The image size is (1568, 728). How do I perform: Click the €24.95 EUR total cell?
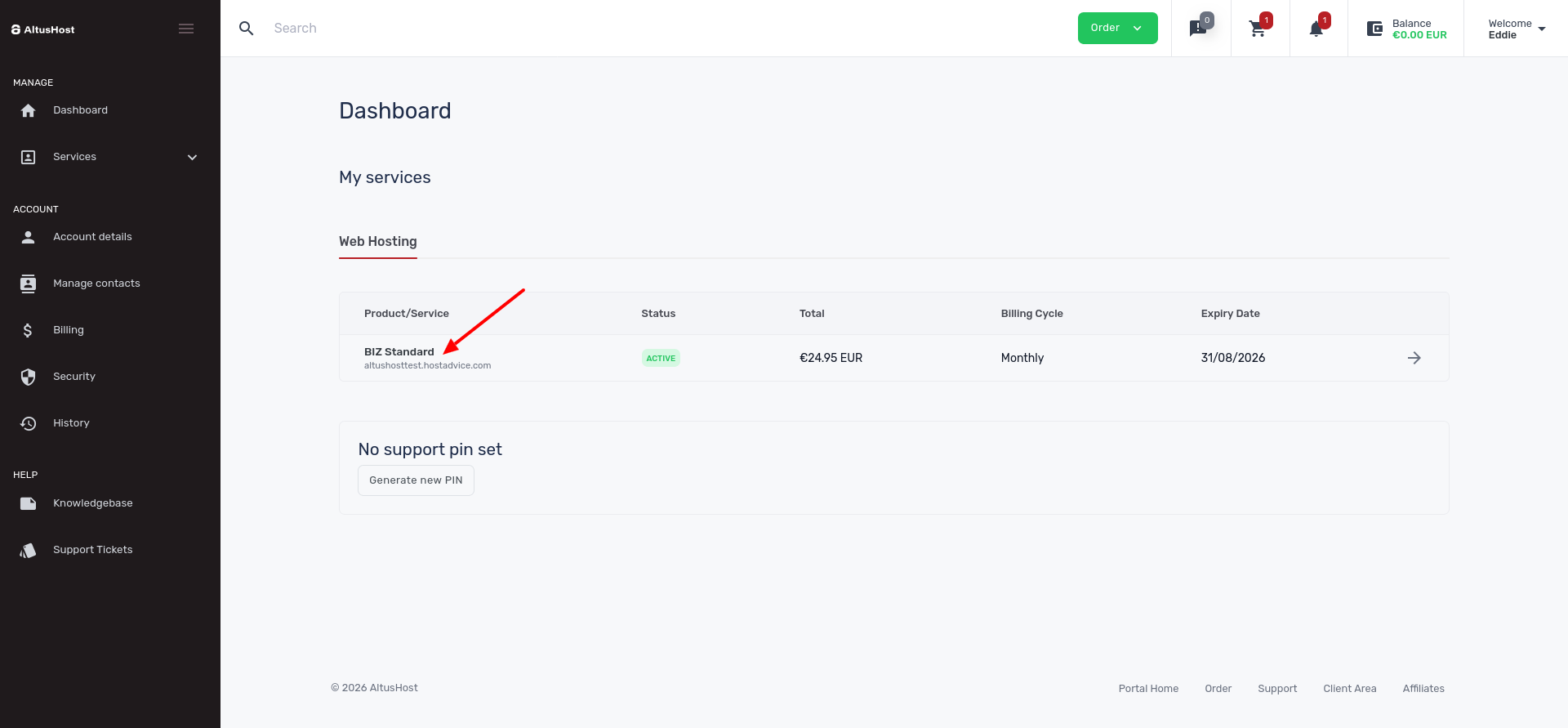pos(831,358)
